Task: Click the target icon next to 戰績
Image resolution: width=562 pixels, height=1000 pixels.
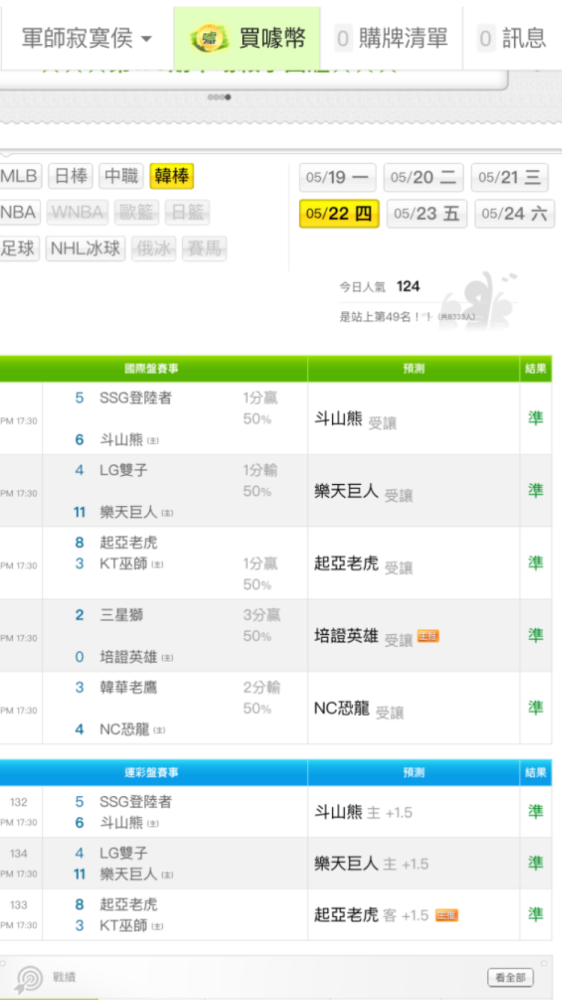Action: [29, 978]
